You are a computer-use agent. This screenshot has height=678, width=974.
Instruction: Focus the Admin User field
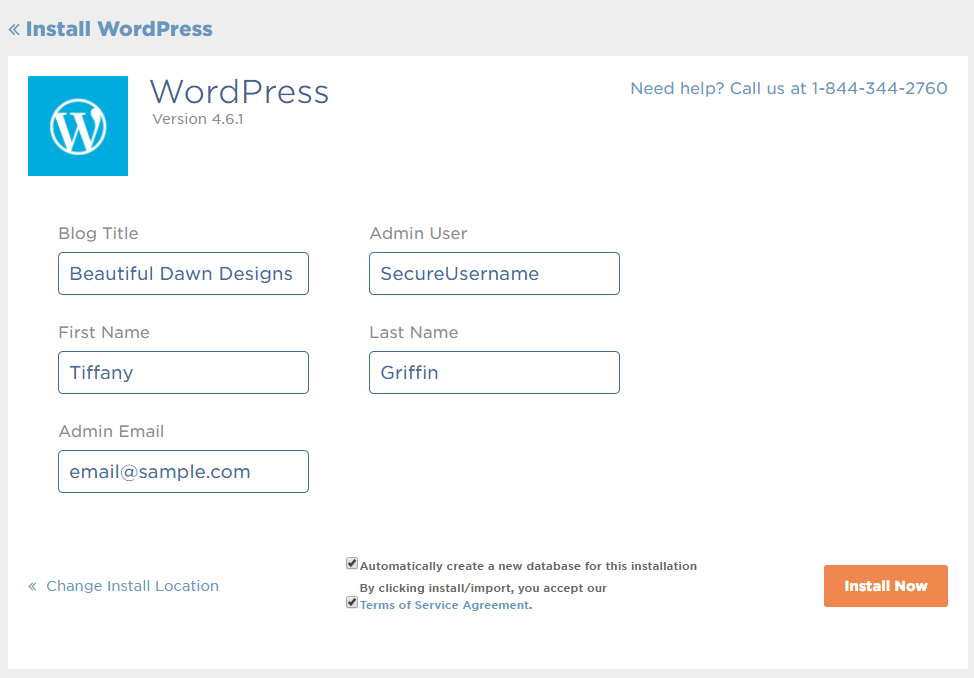pyautogui.click(x=494, y=273)
